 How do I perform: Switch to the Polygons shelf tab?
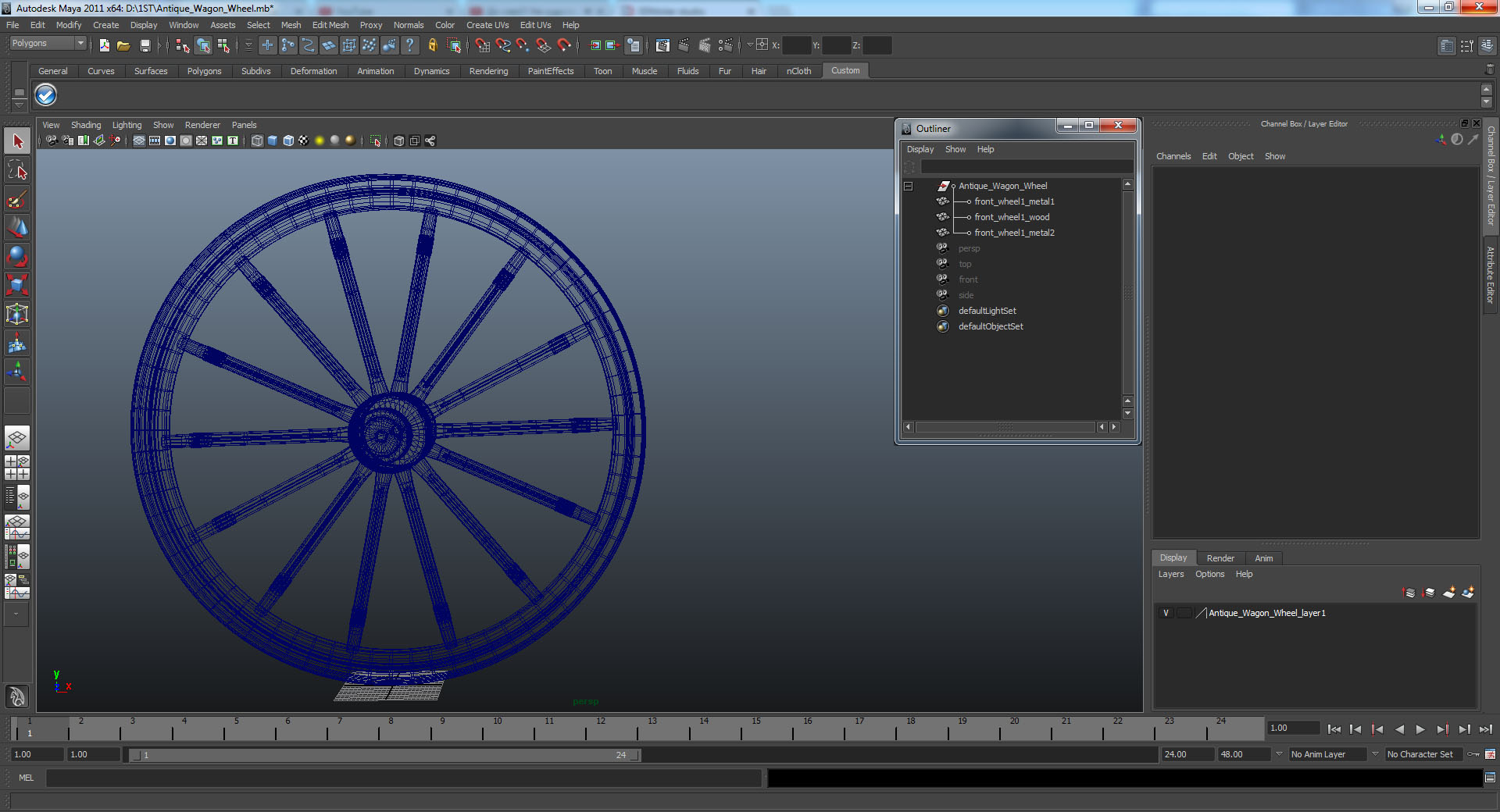click(x=204, y=71)
